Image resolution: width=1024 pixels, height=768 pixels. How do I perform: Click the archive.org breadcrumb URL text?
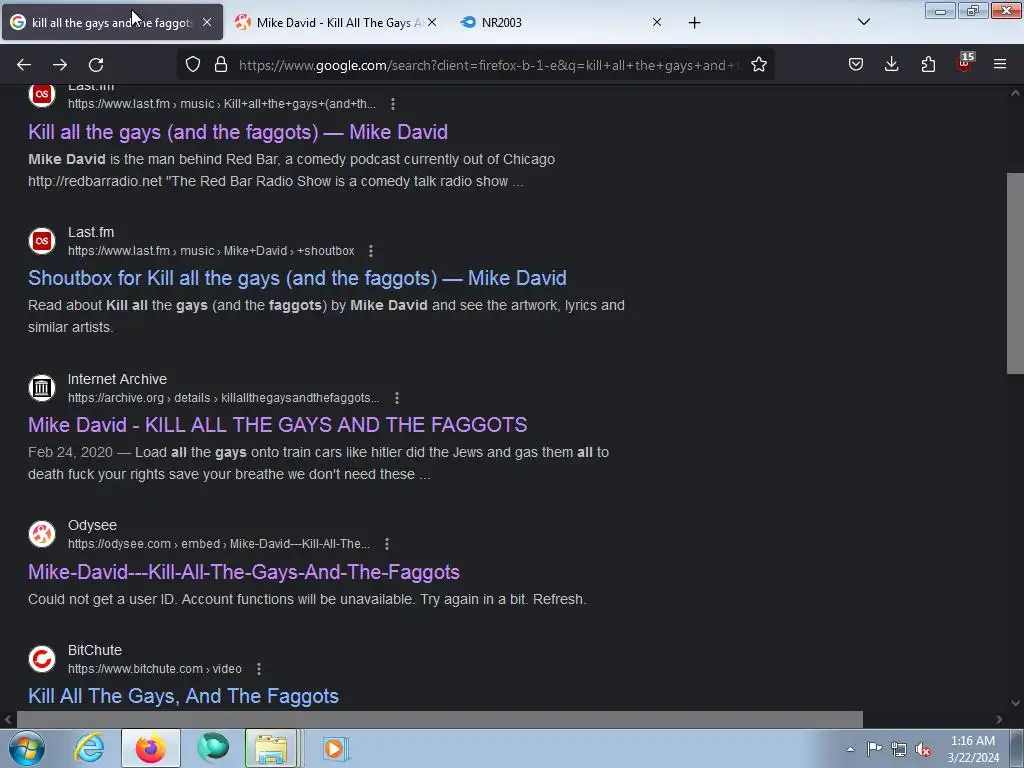pos(223,398)
